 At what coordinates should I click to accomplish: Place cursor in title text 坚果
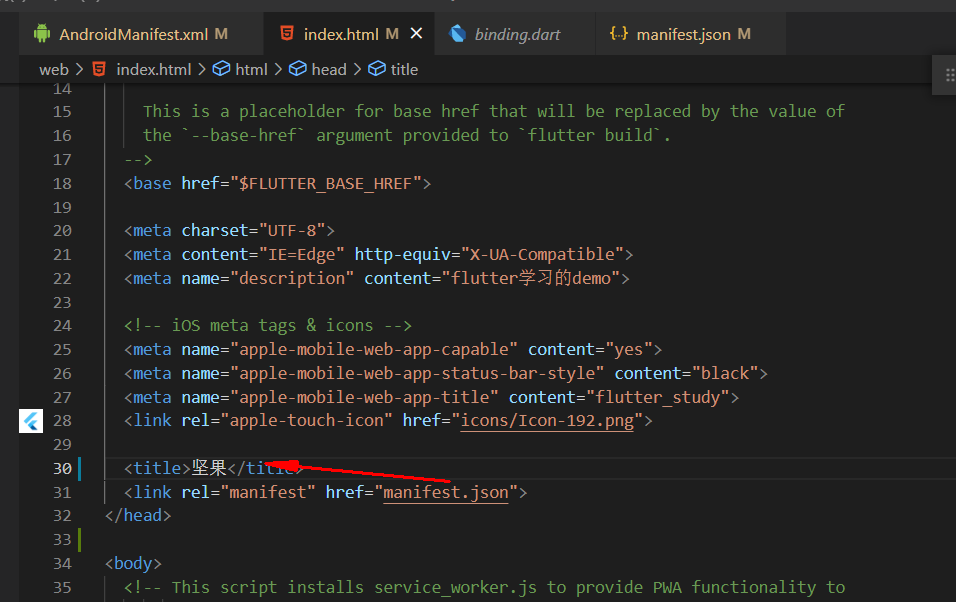click(x=209, y=468)
